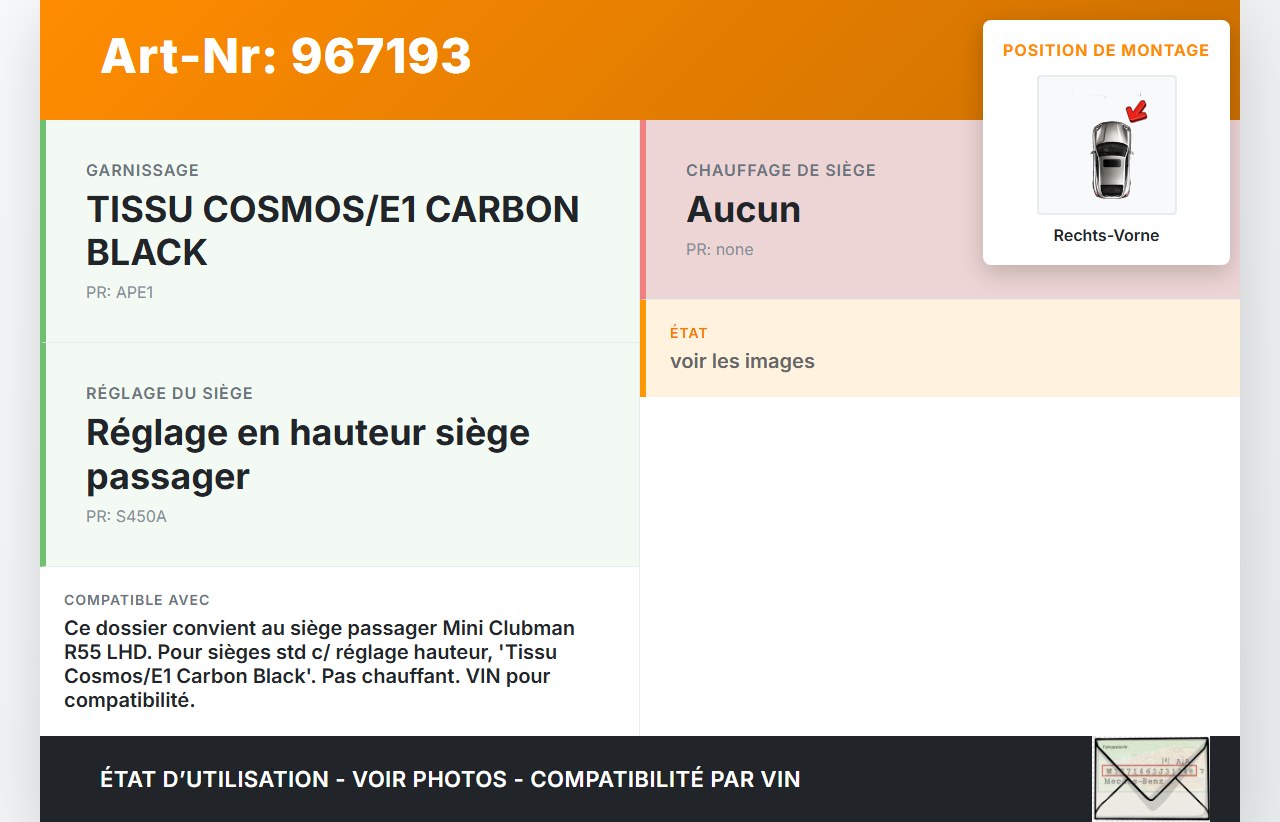Select the Aucun seat heating value

coord(743,210)
